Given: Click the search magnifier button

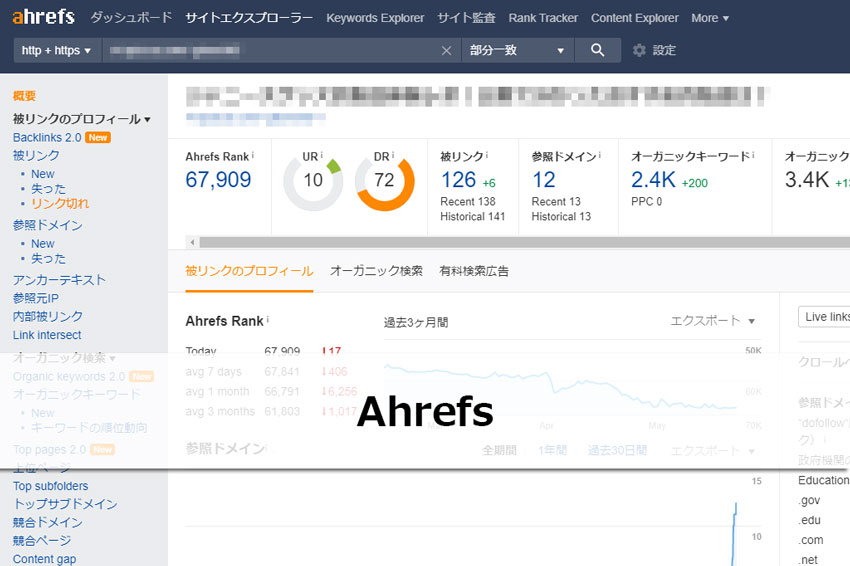Looking at the screenshot, I should click(x=597, y=50).
